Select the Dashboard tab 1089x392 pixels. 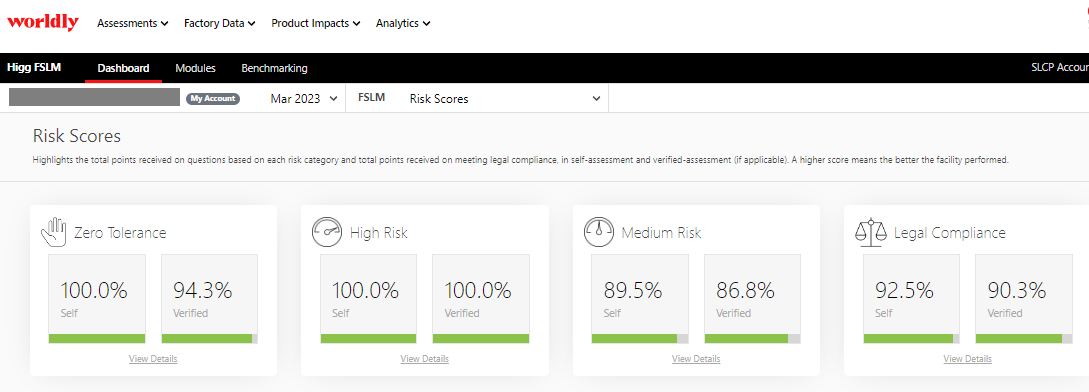pos(124,68)
